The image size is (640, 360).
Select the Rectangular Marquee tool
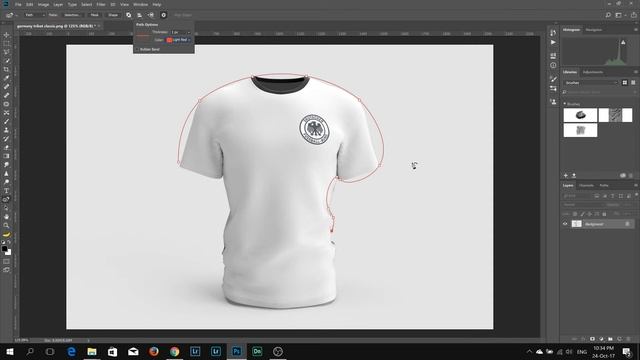coord(7,43)
